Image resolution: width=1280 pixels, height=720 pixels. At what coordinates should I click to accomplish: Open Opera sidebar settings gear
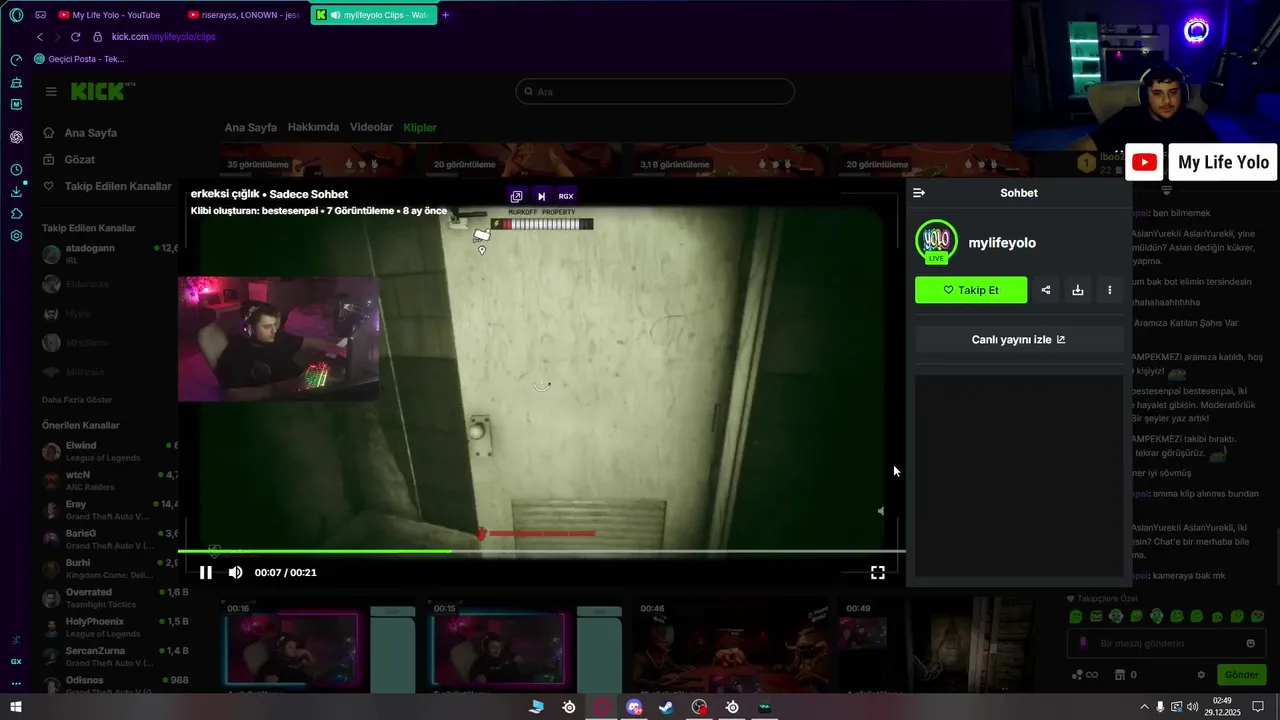(x=16, y=236)
